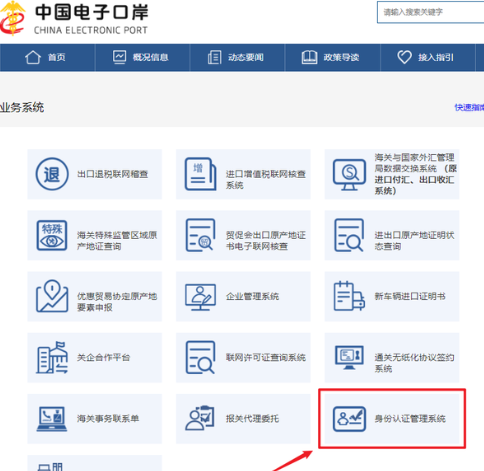Viewport: 484px width, 471px height.
Task: Click the China Electronic Port logo
Action: 74,18
